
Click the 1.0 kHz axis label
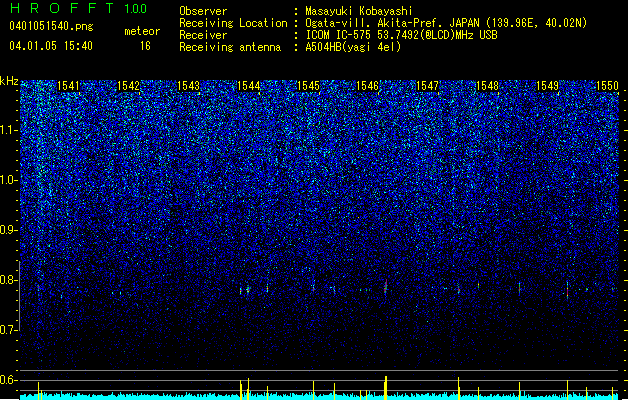coord(9,180)
